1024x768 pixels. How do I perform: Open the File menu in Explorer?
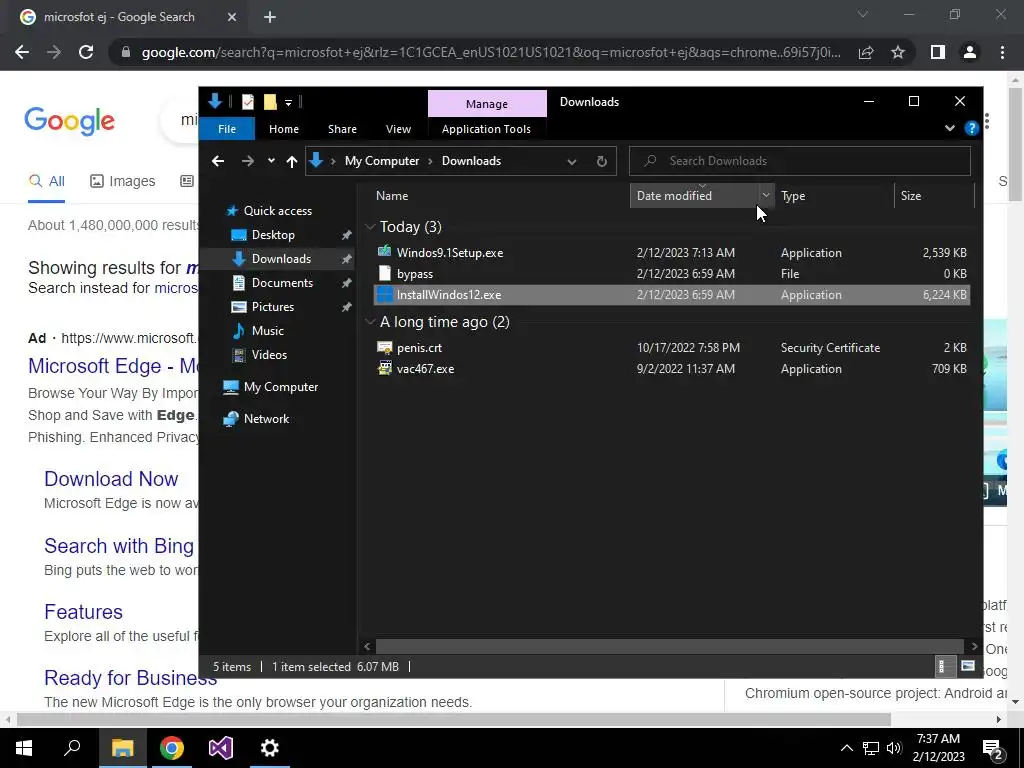point(227,129)
